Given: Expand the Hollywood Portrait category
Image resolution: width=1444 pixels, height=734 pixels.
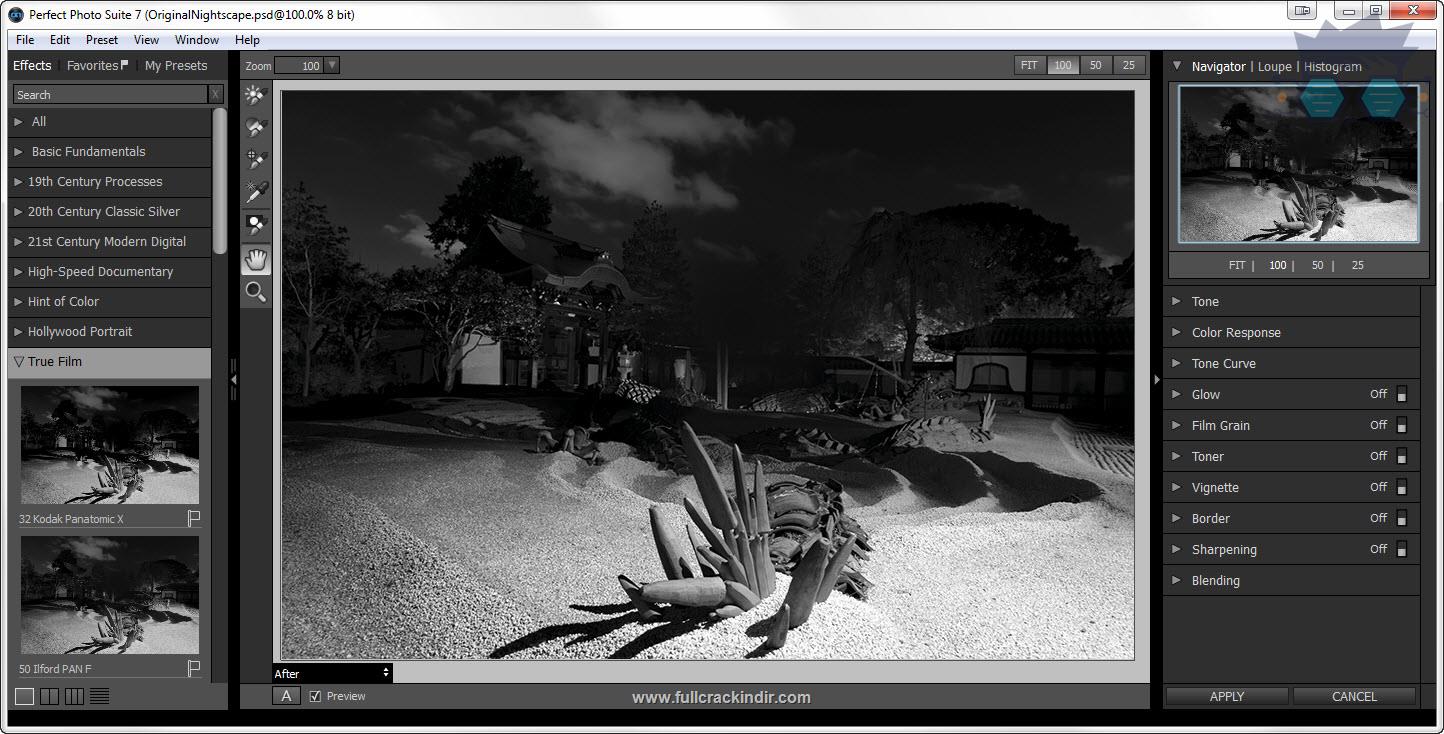Looking at the screenshot, I should click(x=109, y=332).
